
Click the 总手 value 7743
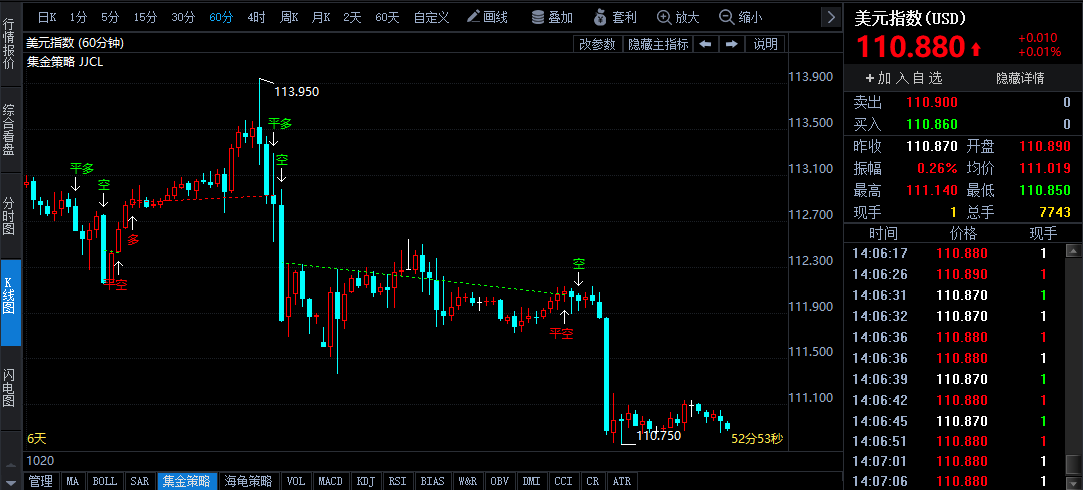1055,211
